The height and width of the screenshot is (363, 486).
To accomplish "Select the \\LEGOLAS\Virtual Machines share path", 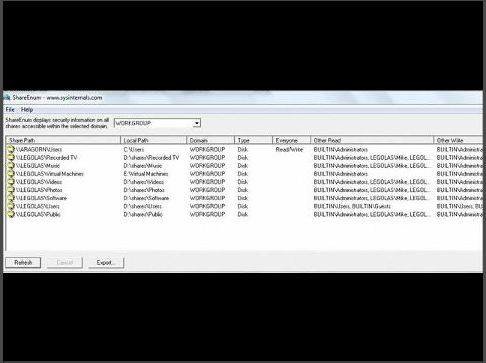I will 50,174.
